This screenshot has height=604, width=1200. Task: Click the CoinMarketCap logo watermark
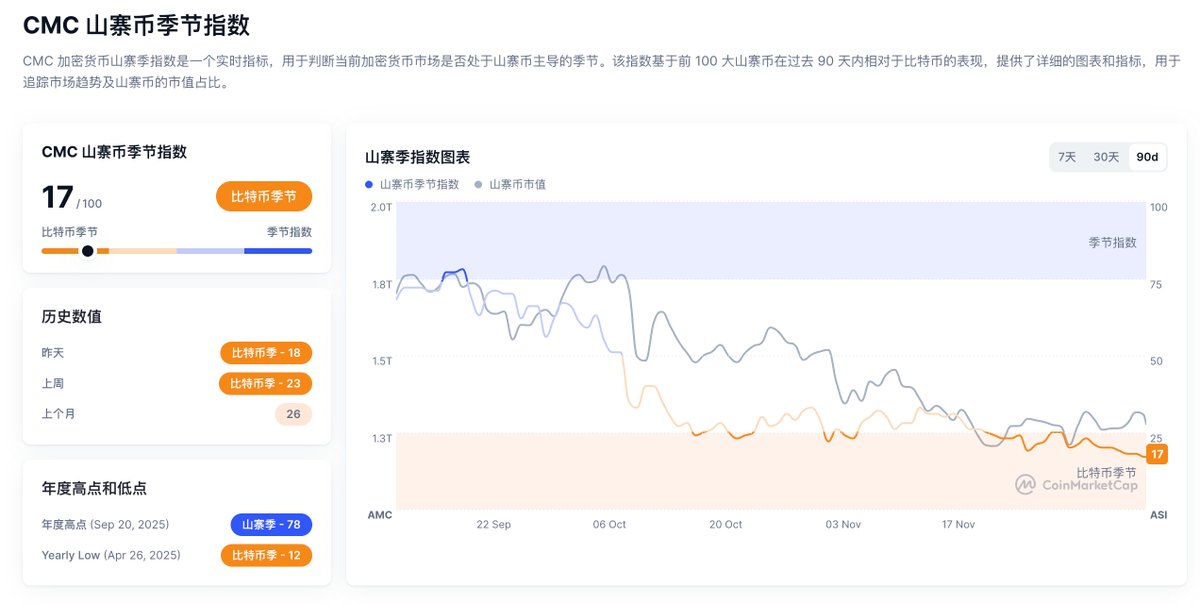coord(1075,485)
